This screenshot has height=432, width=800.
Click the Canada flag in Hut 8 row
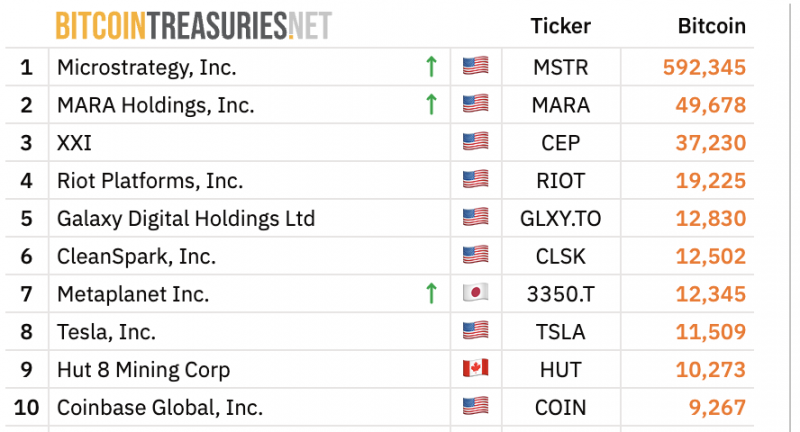476,368
